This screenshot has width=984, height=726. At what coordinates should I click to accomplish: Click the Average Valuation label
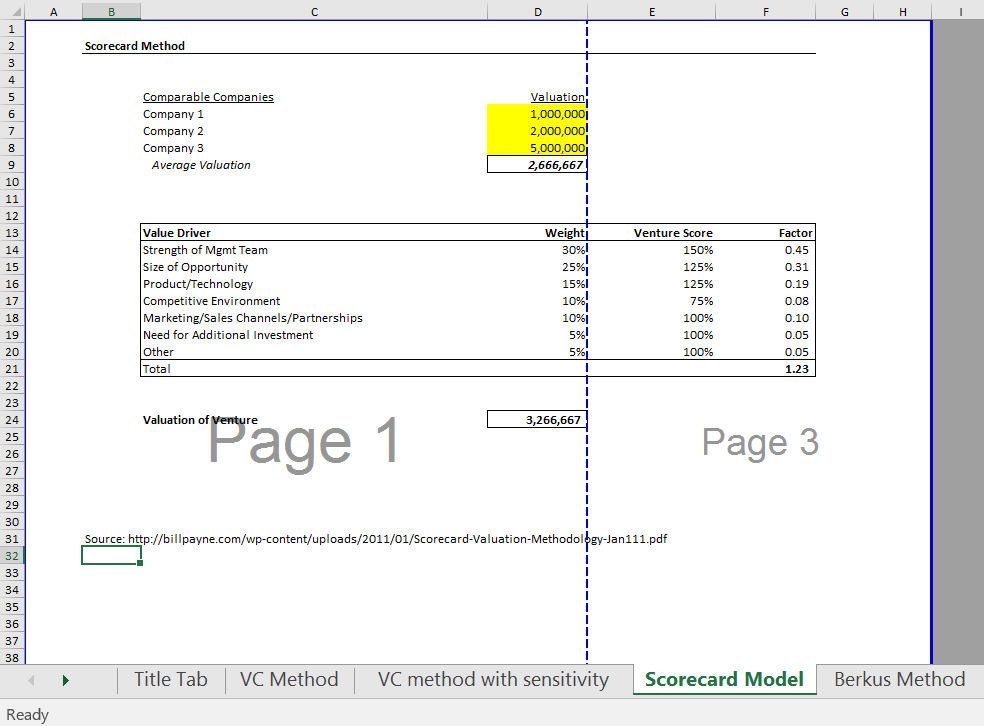(x=201, y=164)
